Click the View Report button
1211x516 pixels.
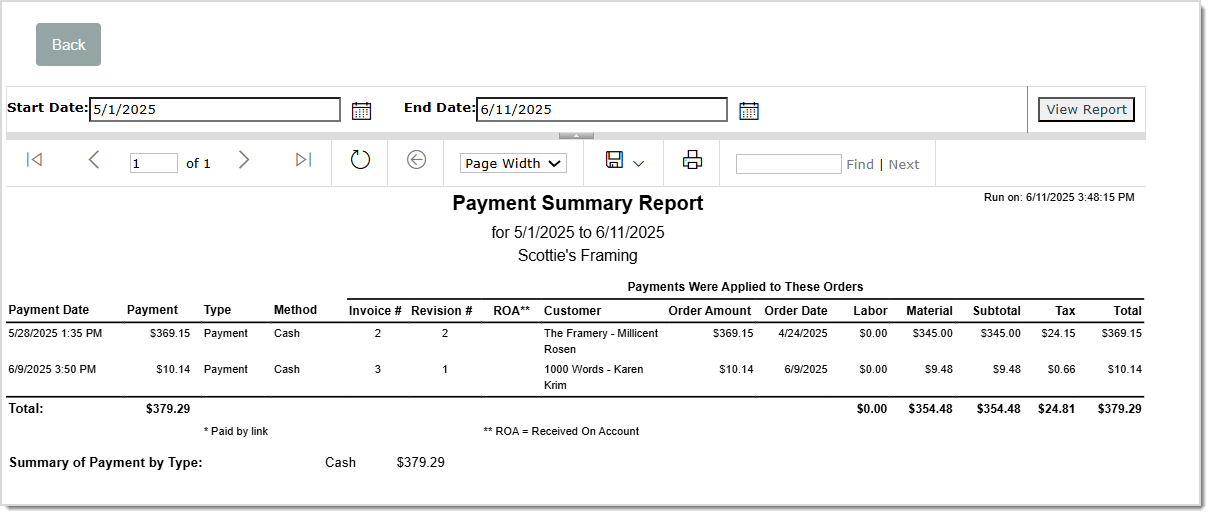(1086, 110)
